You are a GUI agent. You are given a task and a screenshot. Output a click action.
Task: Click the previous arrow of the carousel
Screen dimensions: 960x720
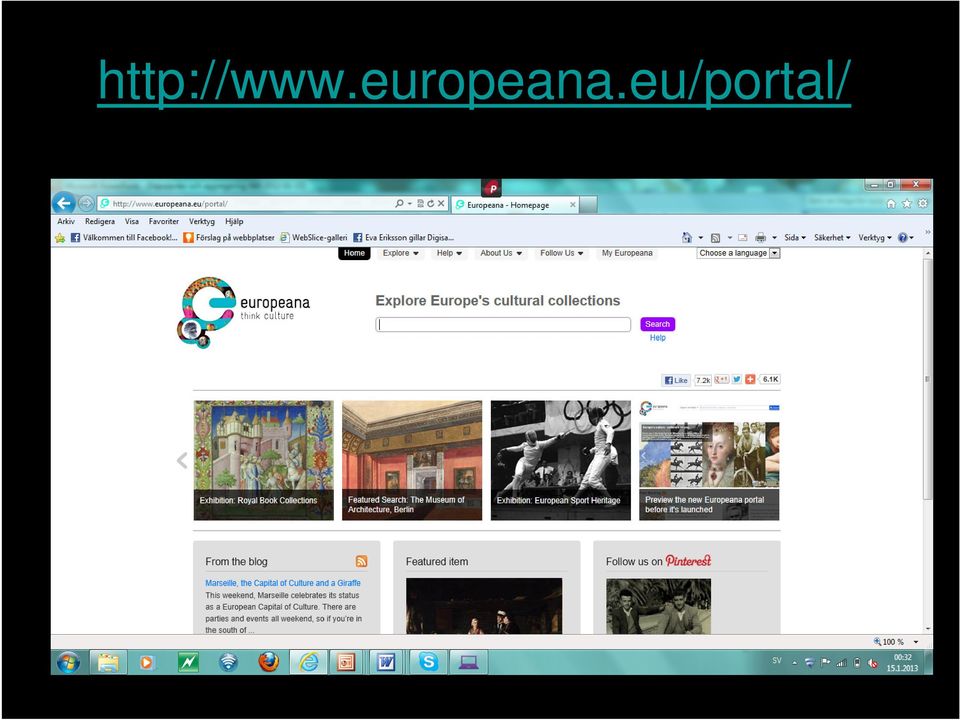[182, 460]
